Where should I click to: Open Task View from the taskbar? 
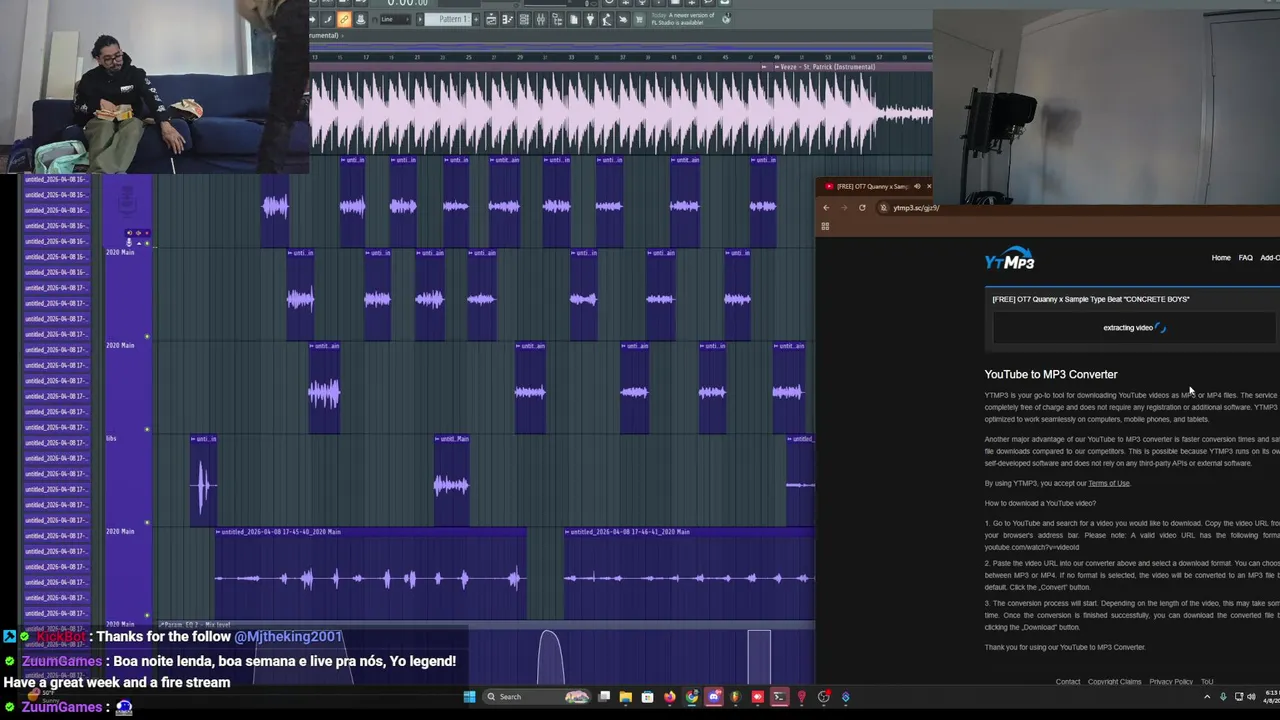tap(604, 697)
